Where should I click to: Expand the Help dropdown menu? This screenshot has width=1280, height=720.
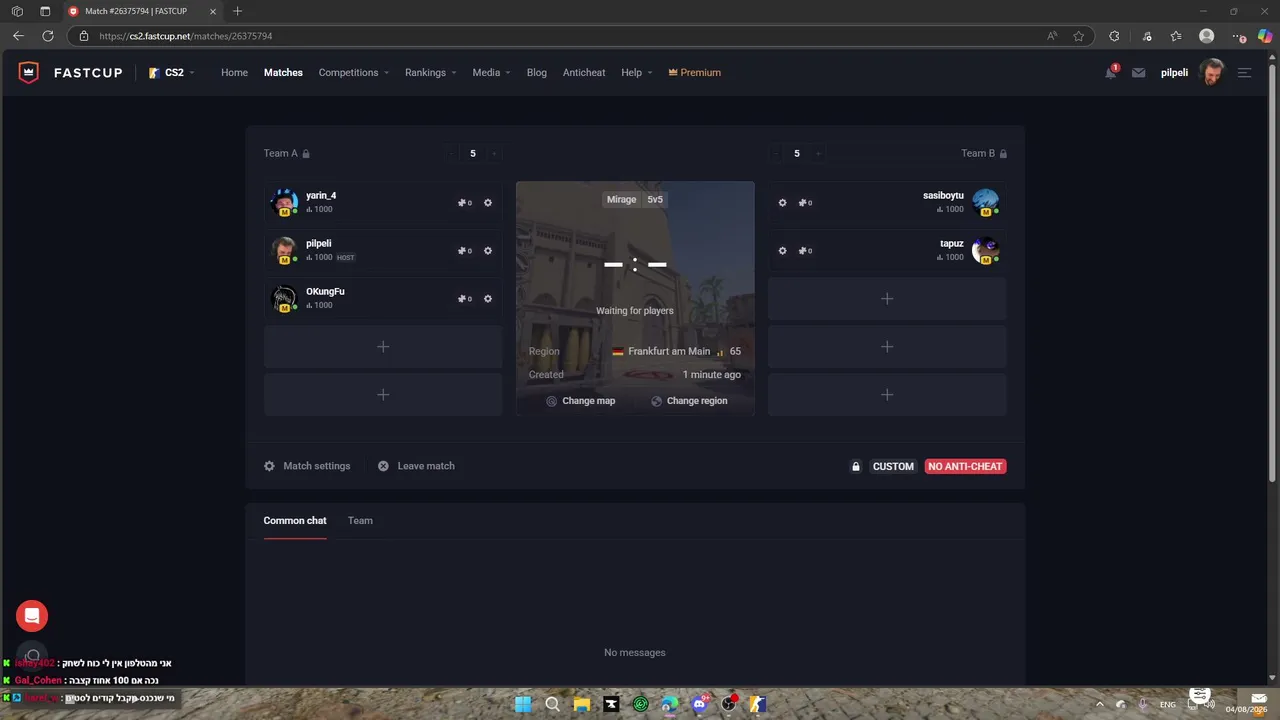(637, 73)
